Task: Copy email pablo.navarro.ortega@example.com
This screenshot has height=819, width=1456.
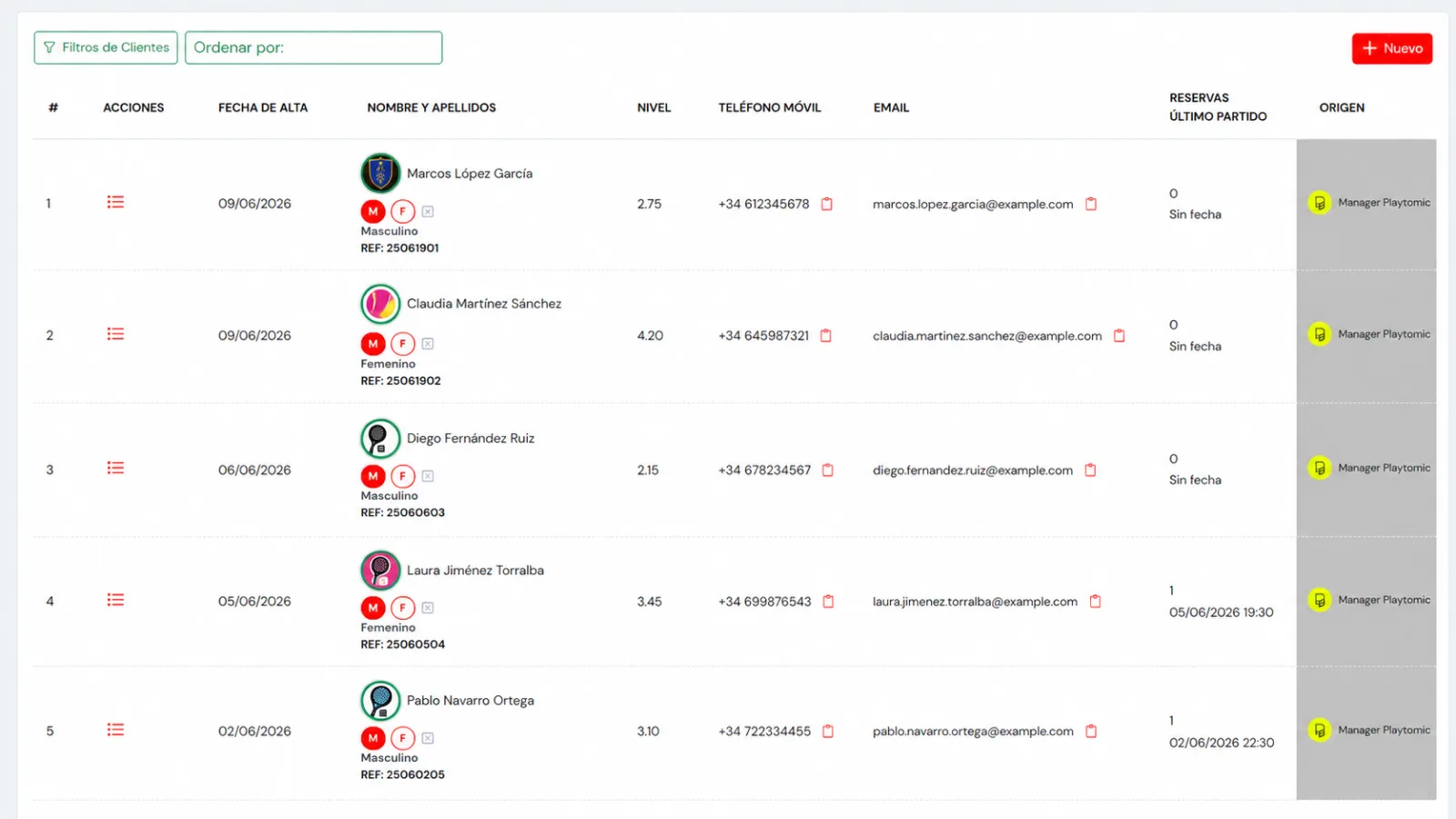Action: [1091, 732]
